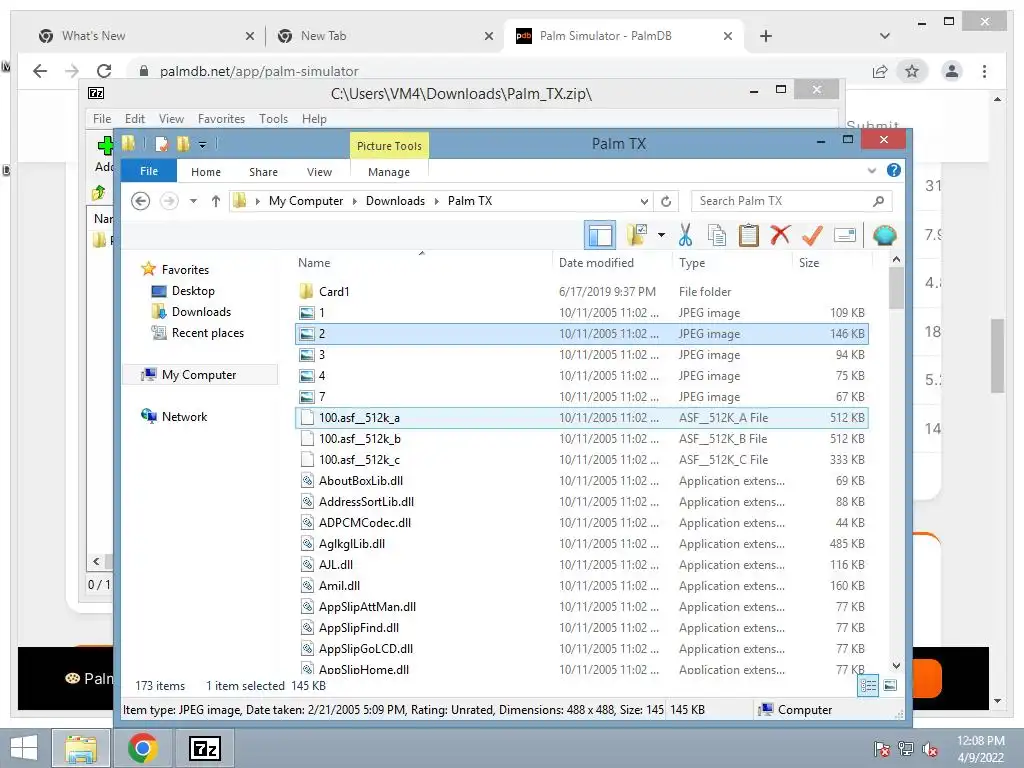The height and width of the screenshot is (768, 1024).
Task: Open Chrome three-dot menu
Action: tap(984, 71)
